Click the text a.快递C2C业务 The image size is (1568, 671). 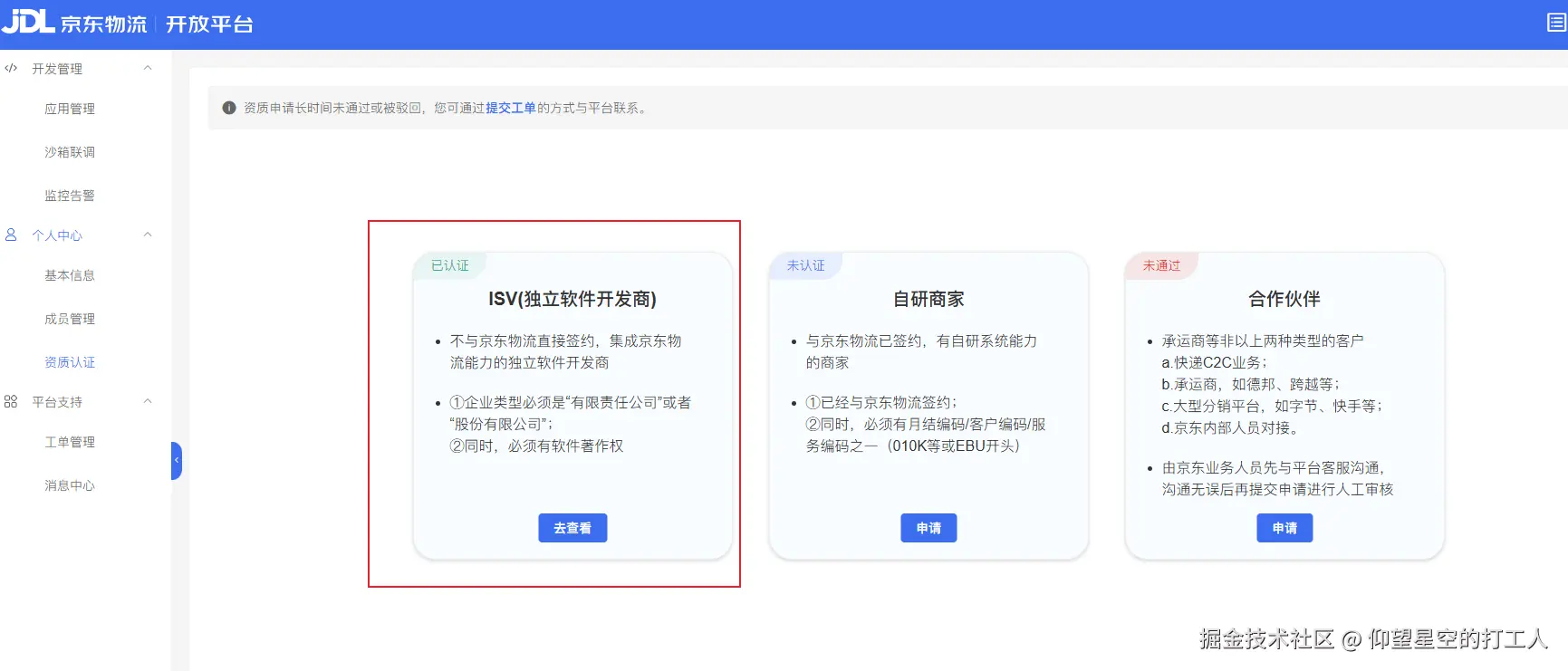tap(1213, 362)
